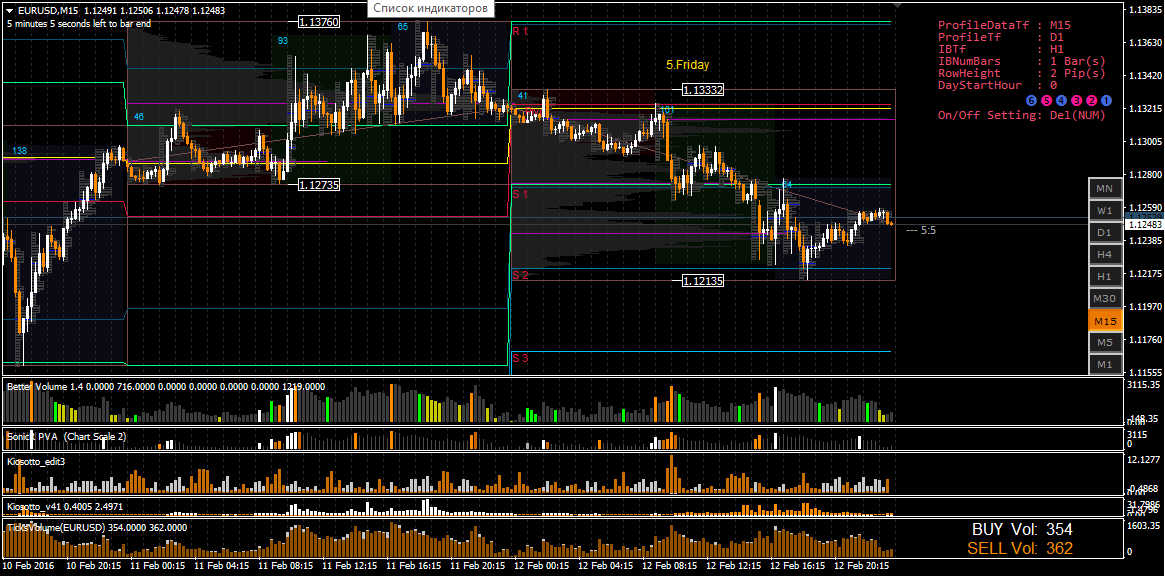The height and width of the screenshot is (576, 1165).
Task: Switch chart to MN timeframe
Action: 1104,189
